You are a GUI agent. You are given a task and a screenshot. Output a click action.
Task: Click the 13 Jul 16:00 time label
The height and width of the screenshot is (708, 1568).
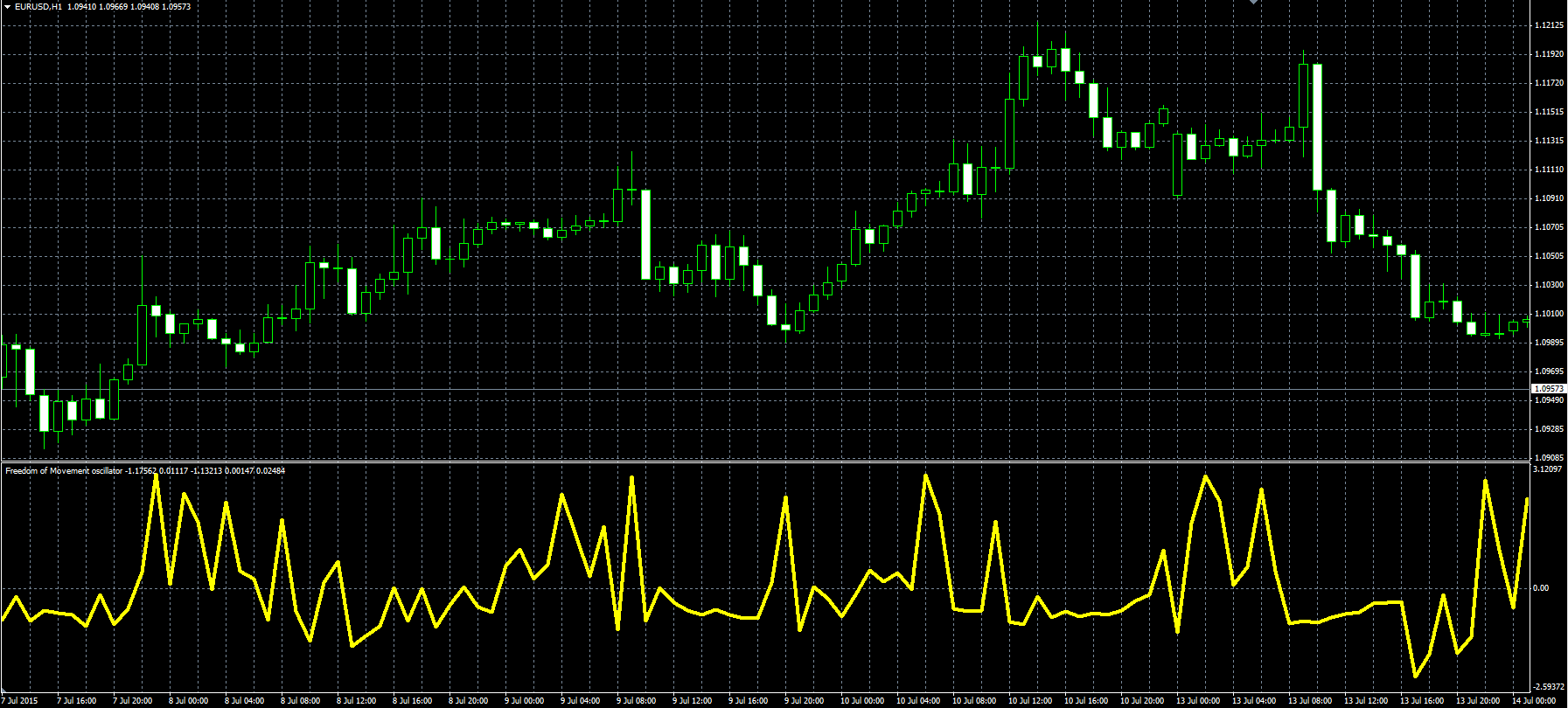pyautogui.click(x=1423, y=701)
